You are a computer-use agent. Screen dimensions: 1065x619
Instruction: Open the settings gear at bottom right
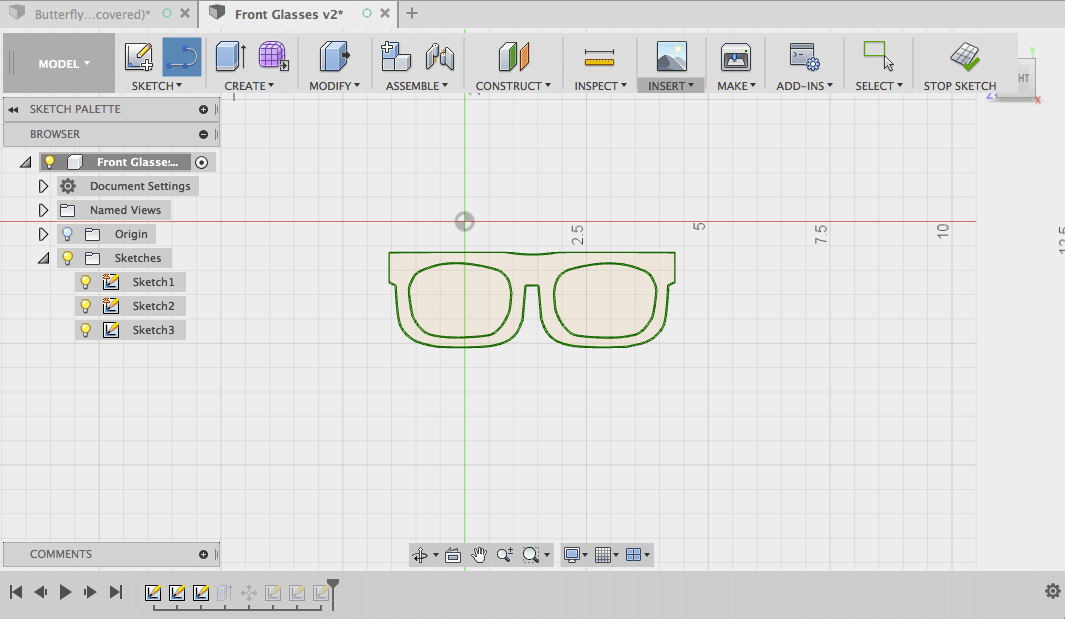click(1052, 592)
